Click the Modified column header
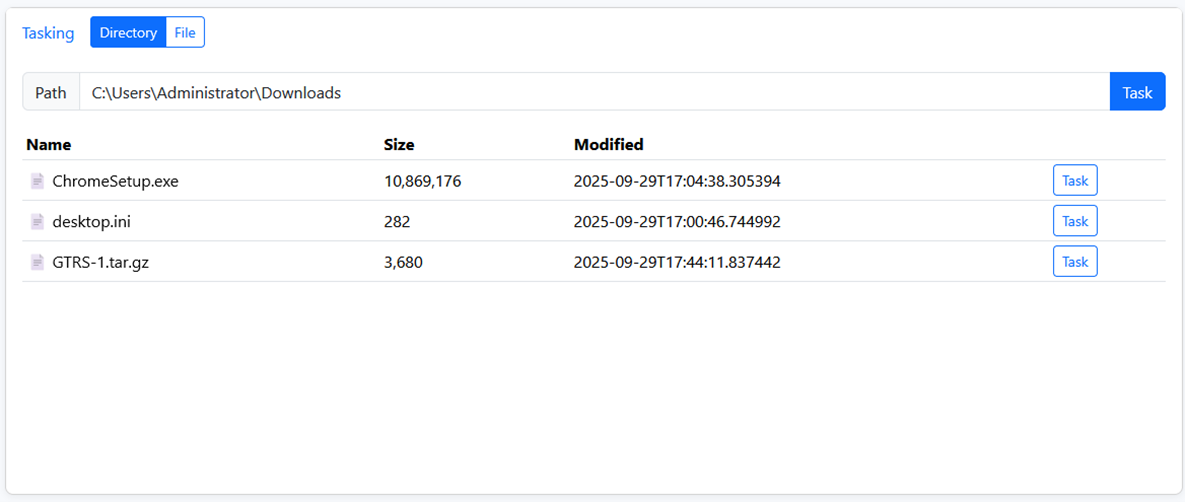 pyautogui.click(x=608, y=145)
